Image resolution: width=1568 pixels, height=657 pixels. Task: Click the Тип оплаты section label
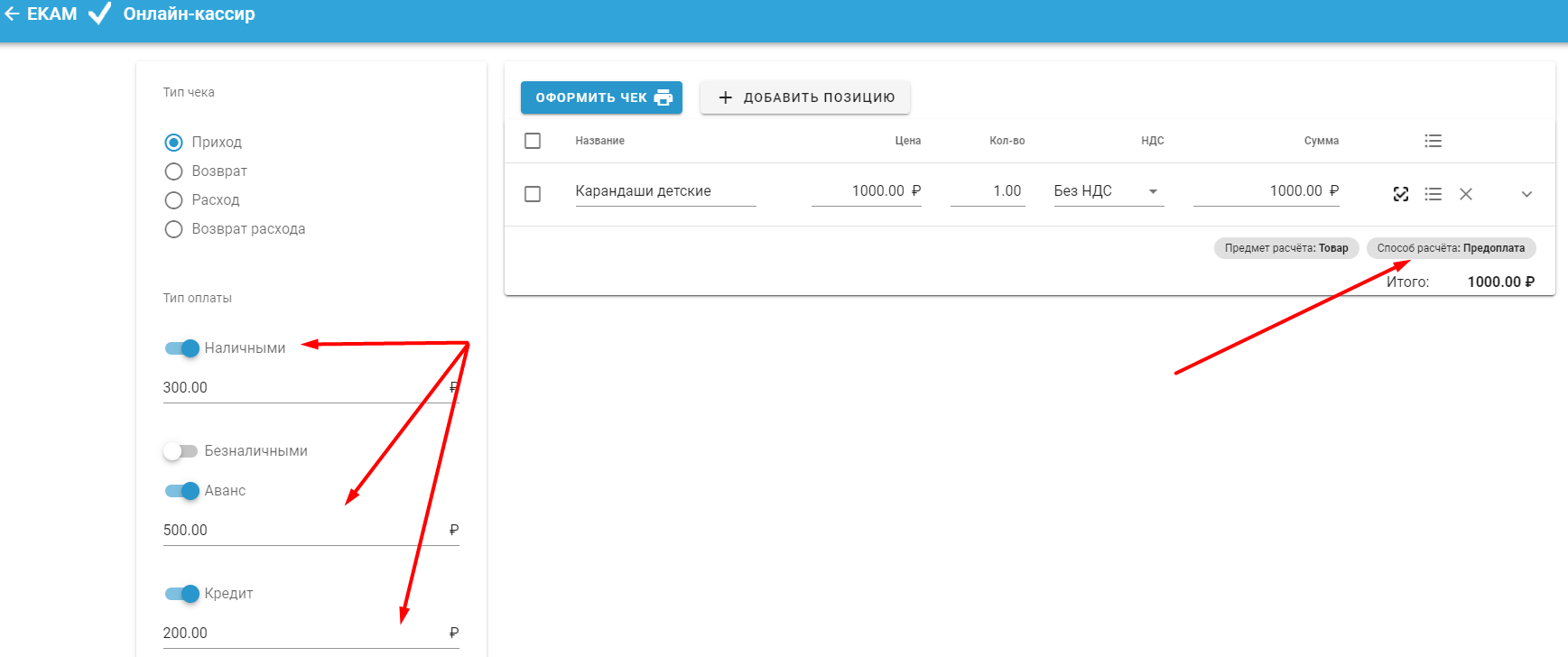tap(198, 298)
